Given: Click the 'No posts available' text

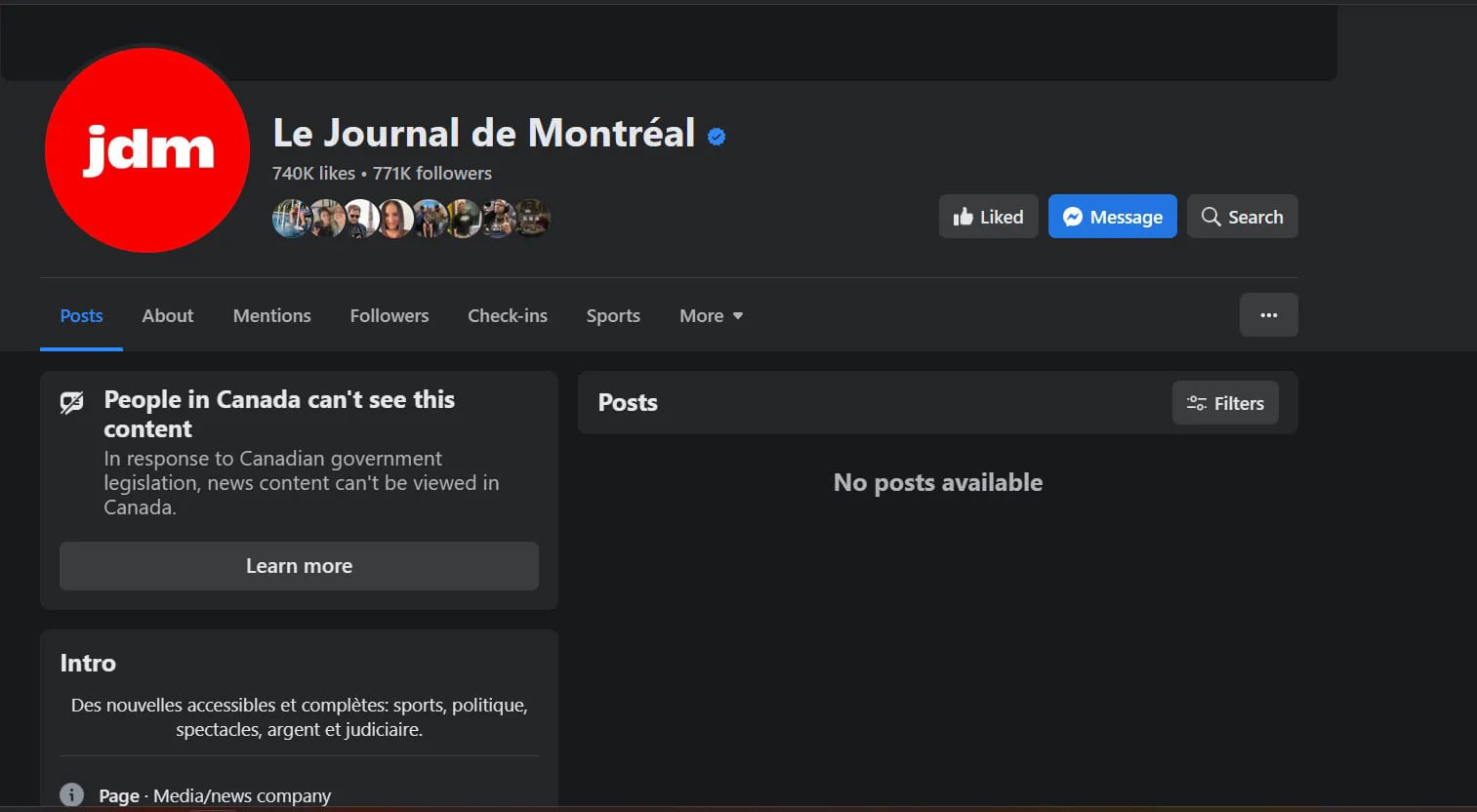Looking at the screenshot, I should click(938, 482).
